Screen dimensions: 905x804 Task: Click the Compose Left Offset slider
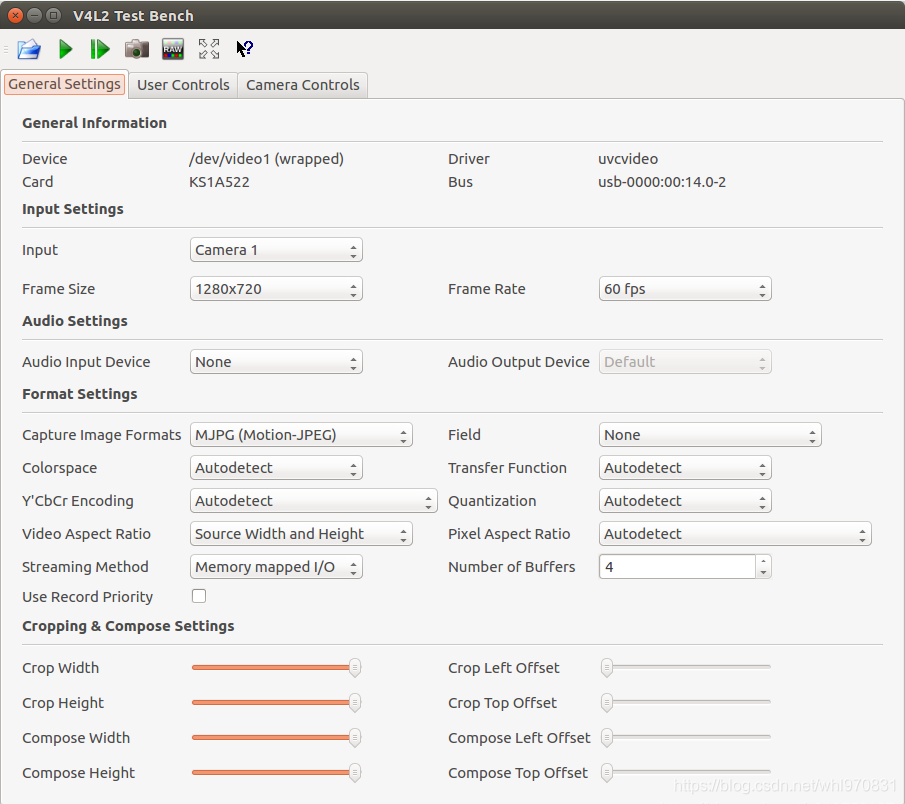tap(685, 738)
